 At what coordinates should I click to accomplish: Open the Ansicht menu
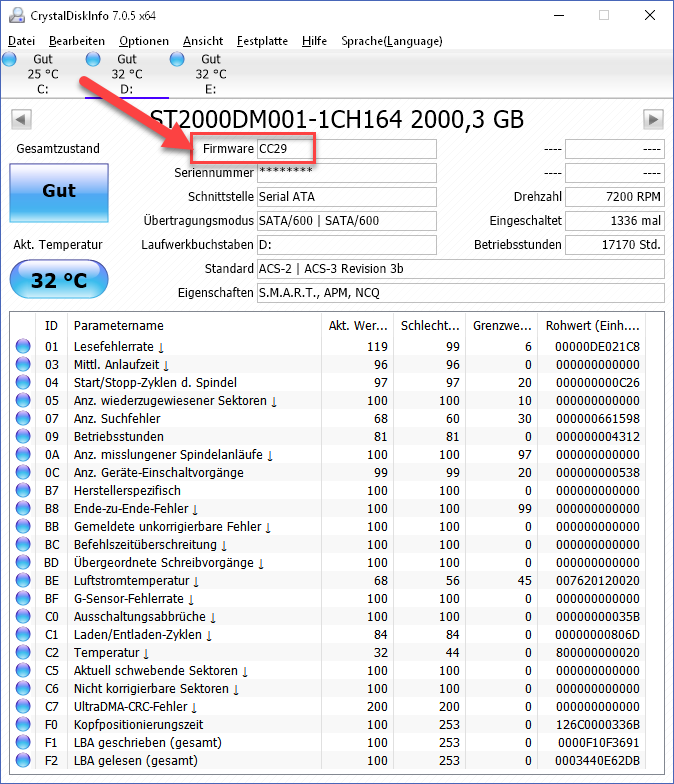[203, 41]
